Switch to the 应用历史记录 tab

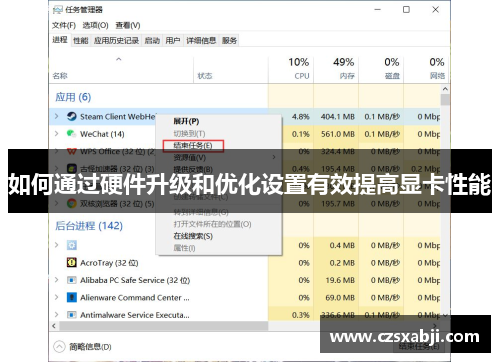(116, 41)
